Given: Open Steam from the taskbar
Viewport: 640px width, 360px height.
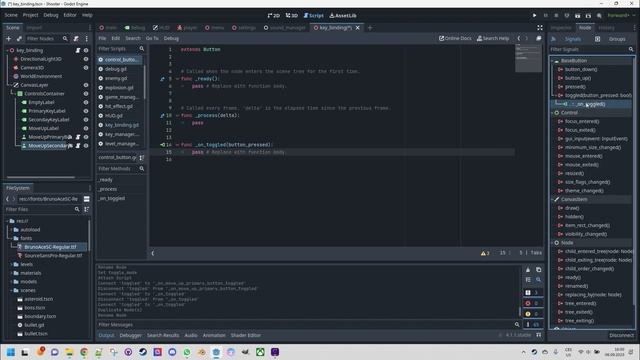Looking at the screenshot, I should pos(143,352).
